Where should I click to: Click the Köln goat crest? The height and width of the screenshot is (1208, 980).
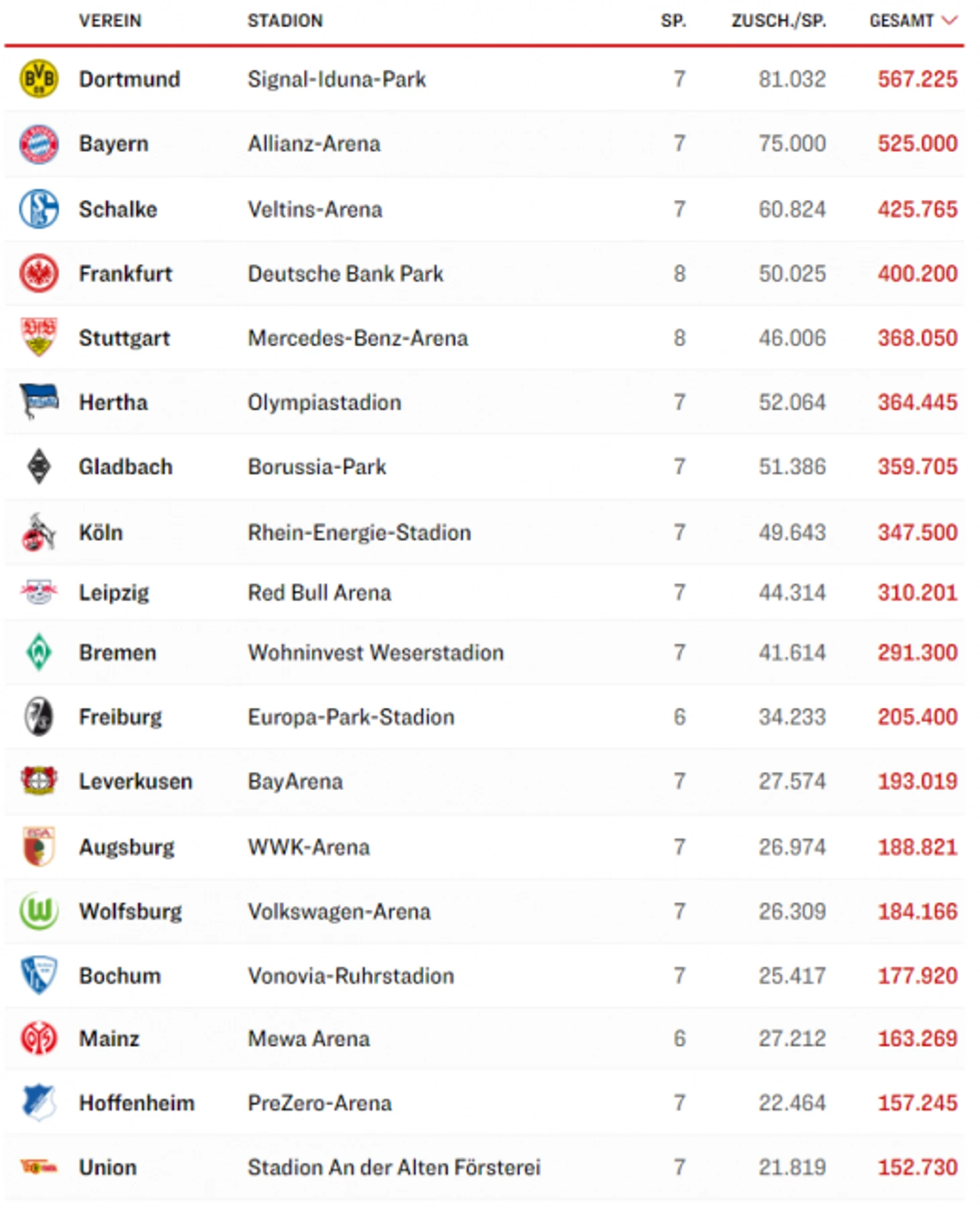39,532
